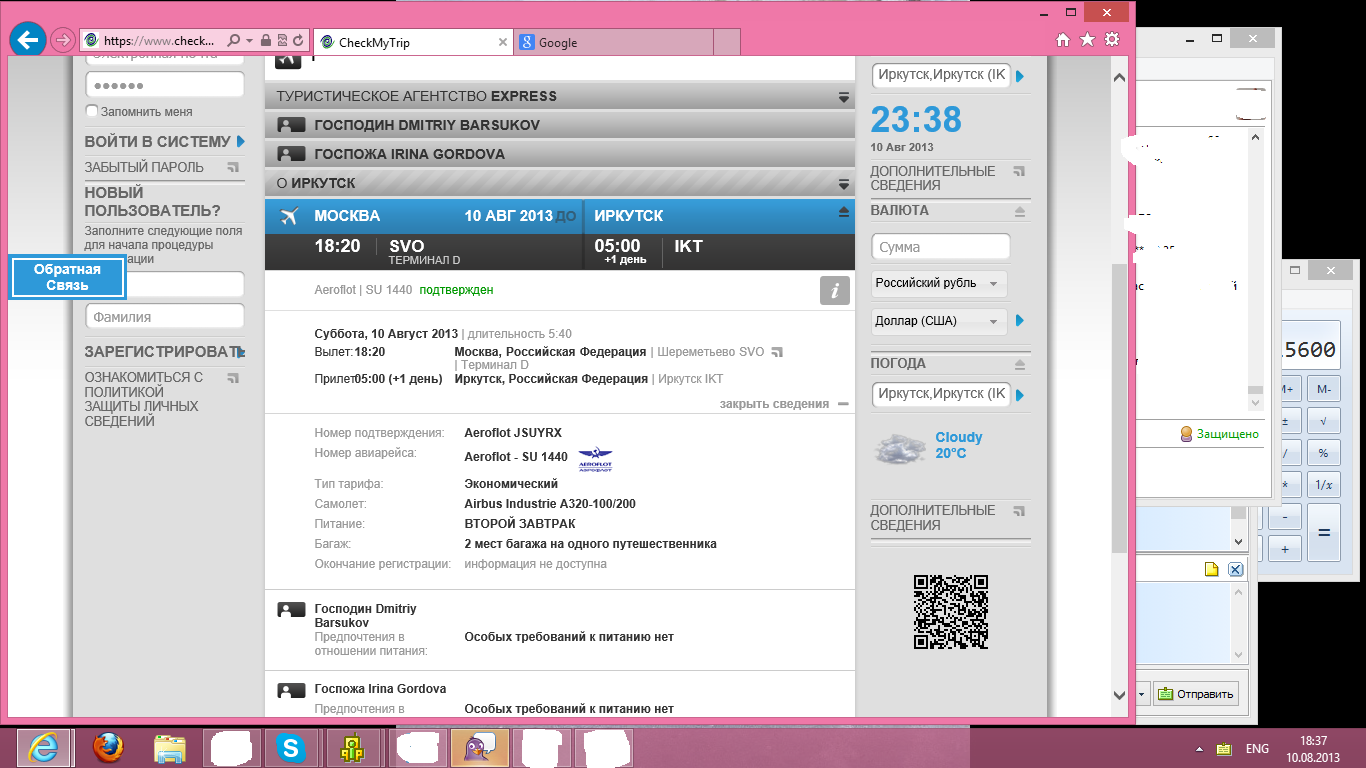This screenshot has height=768, width=1366.
Task: Open the browser Tools gear icon
Action: (x=1111, y=40)
